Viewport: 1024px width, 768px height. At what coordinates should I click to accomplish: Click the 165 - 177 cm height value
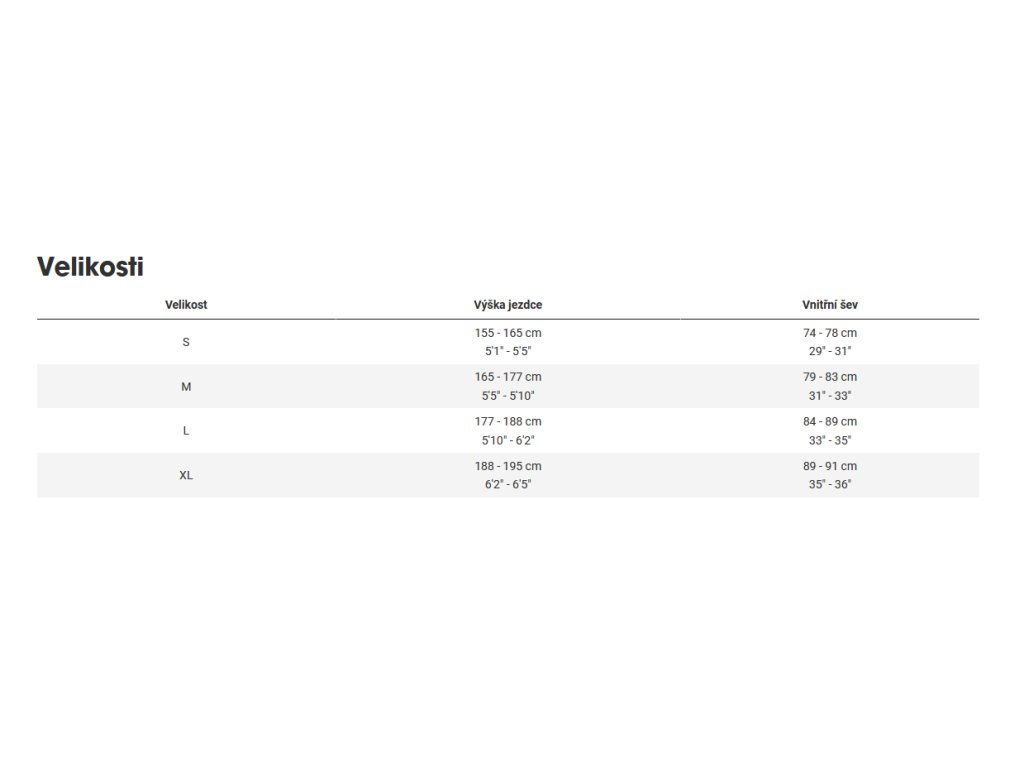508,377
